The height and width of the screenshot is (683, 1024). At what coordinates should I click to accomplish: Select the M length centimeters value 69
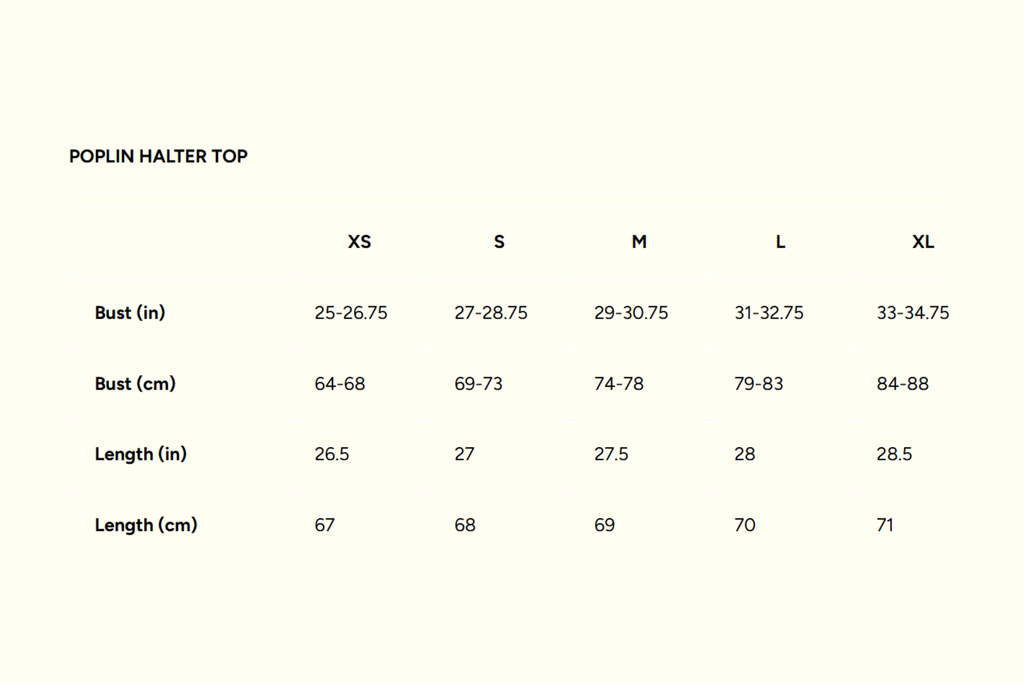click(605, 525)
